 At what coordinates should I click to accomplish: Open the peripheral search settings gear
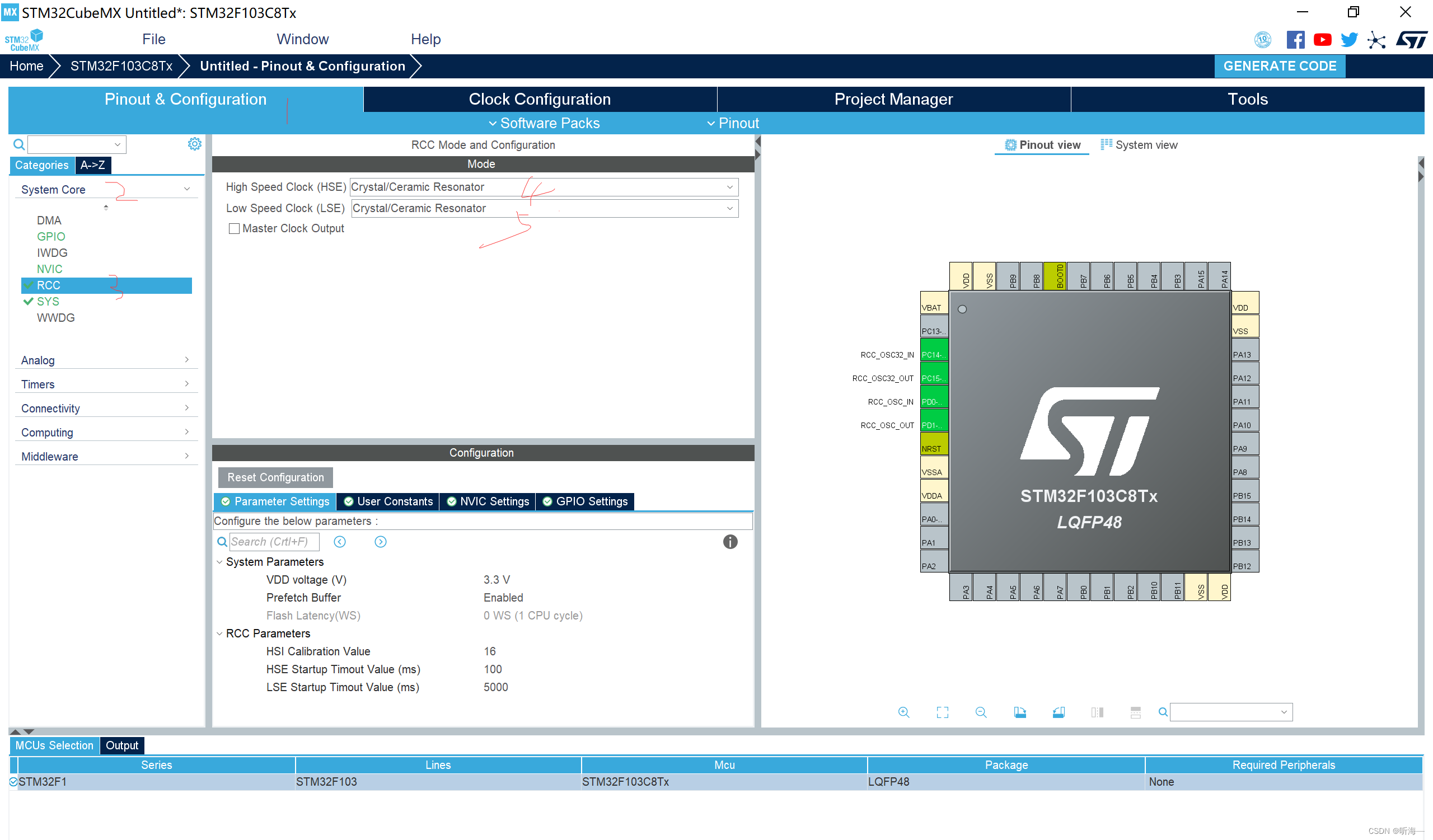coord(194,144)
